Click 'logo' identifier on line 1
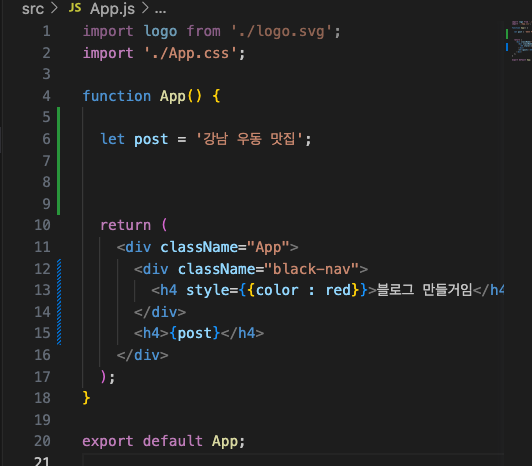 click(160, 32)
